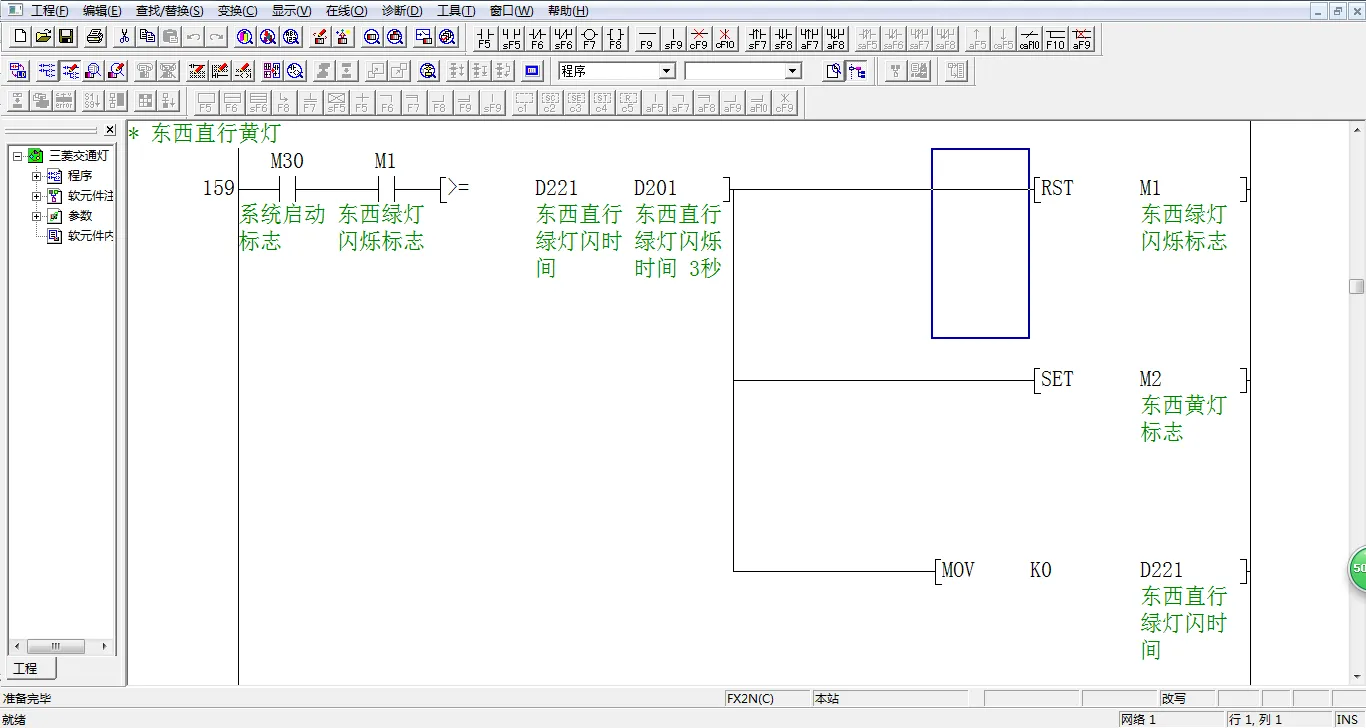The width and height of the screenshot is (1366, 728).
Task: Insert a coil (F7)
Action: point(589,38)
